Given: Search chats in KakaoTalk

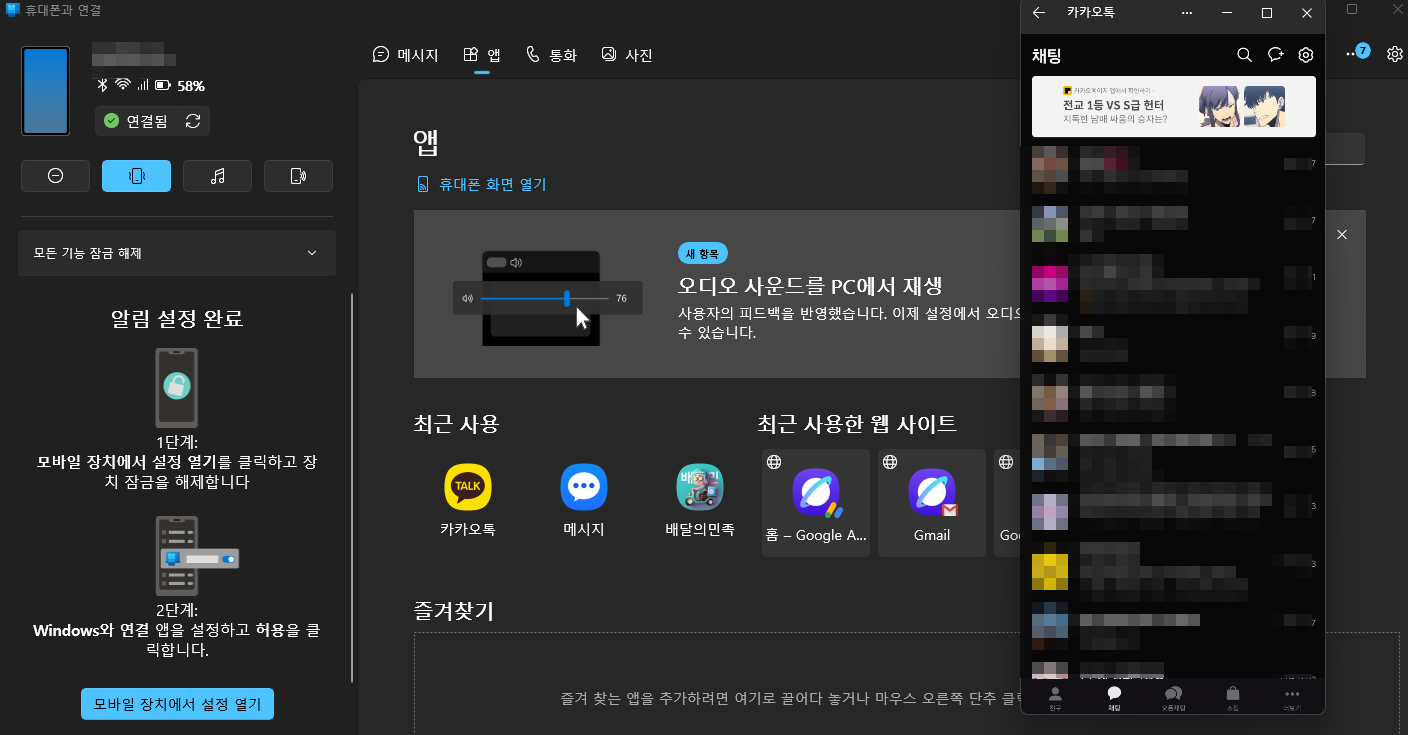Looking at the screenshot, I should pyautogui.click(x=1244, y=55).
